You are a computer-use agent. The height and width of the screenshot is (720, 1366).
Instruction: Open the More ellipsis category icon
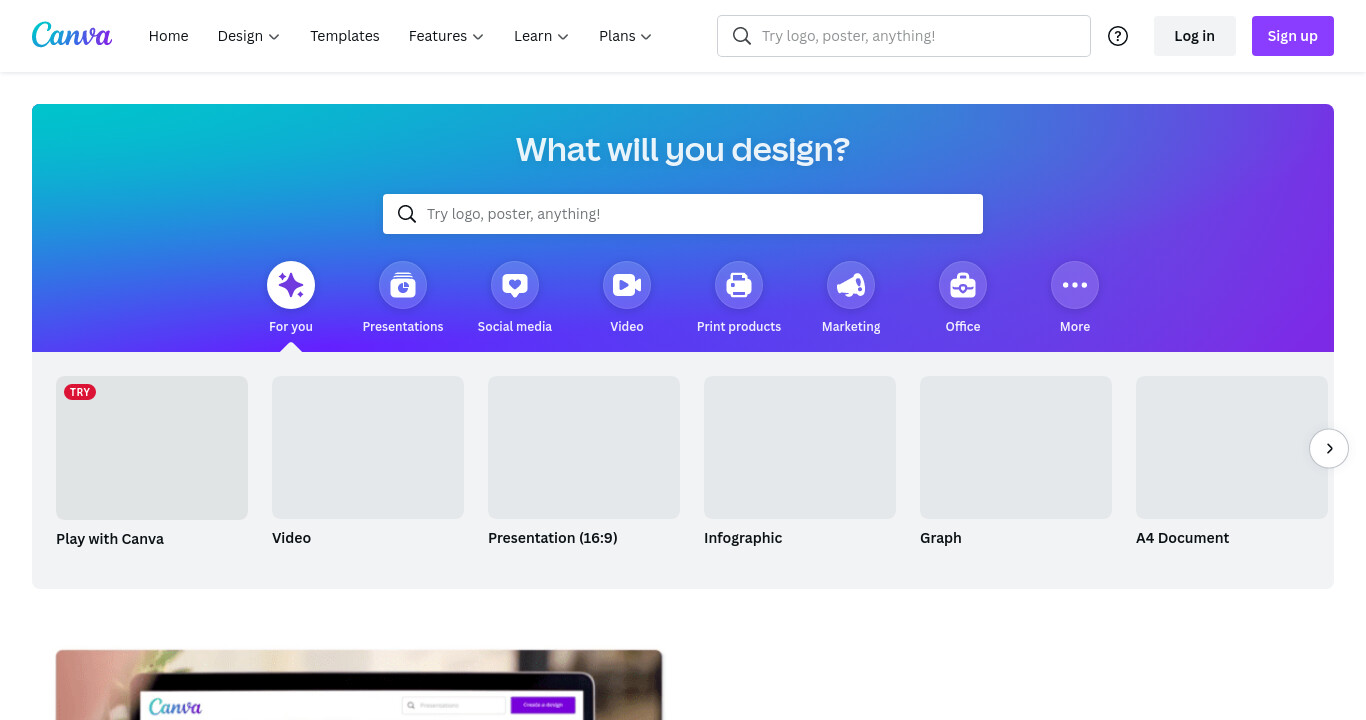coord(1075,286)
